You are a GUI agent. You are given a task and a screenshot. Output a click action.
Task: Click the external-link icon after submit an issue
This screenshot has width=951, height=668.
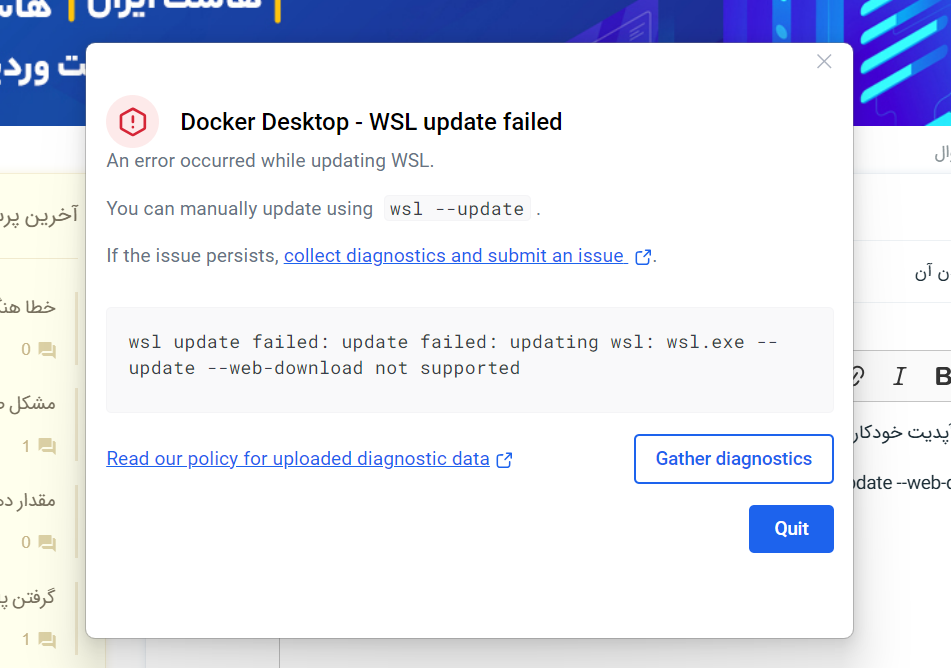click(x=643, y=257)
